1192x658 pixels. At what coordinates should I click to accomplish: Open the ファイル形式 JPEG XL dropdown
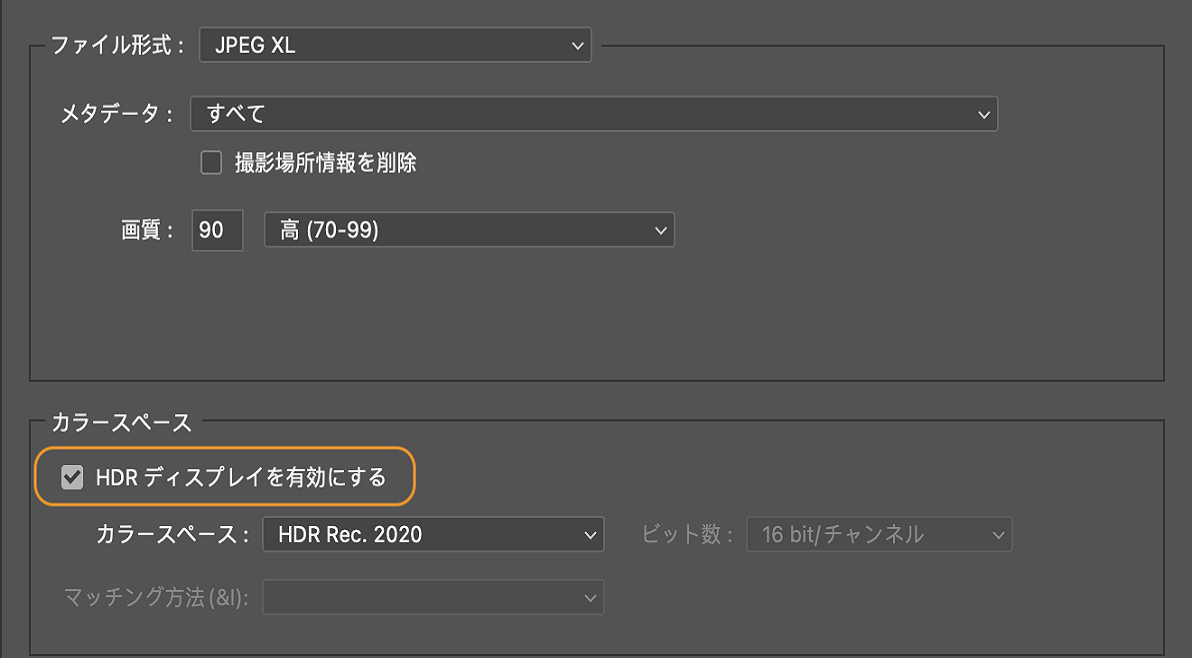pyautogui.click(x=395, y=46)
